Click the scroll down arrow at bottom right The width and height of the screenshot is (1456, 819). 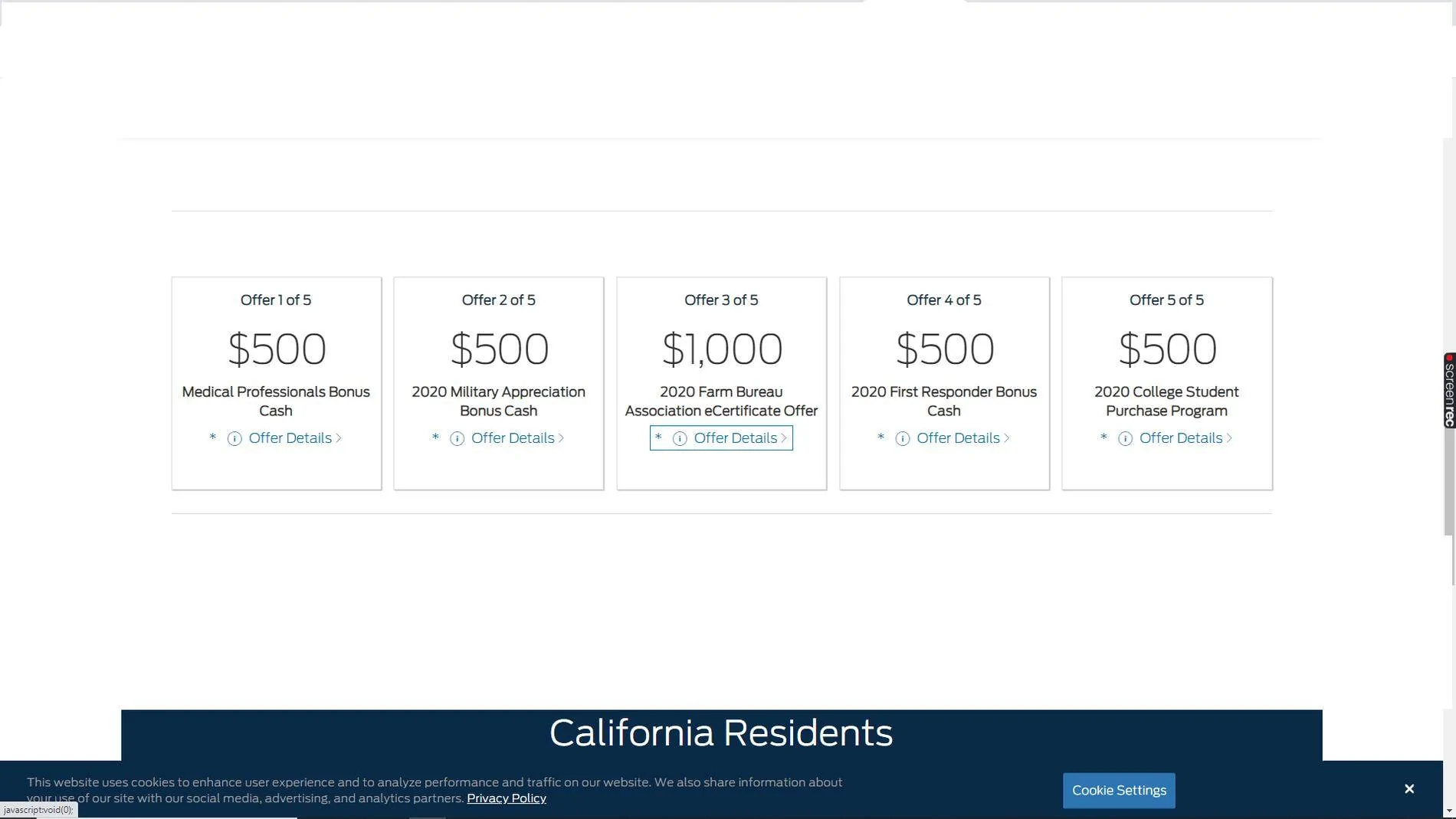(1448, 811)
